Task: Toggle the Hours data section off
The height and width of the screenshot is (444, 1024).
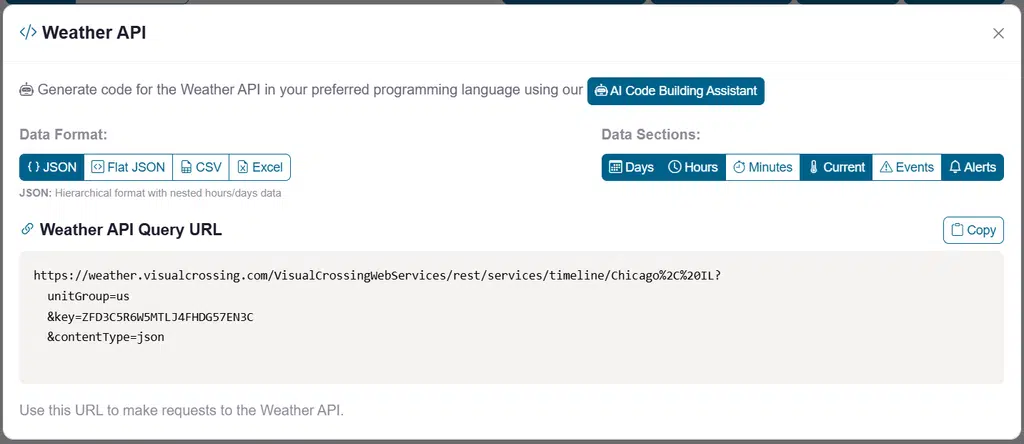Action: click(x=693, y=167)
